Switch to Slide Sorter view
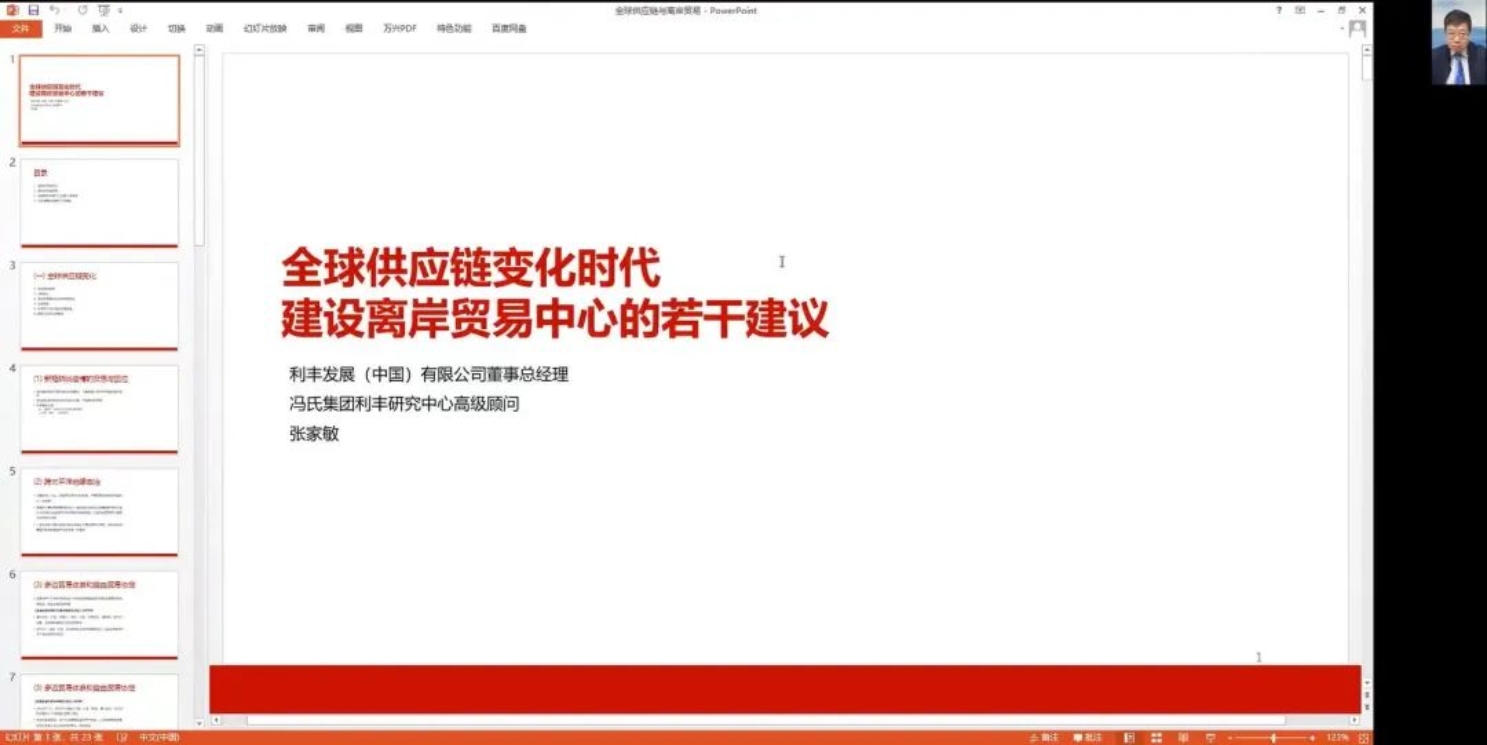 tap(1156, 738)
